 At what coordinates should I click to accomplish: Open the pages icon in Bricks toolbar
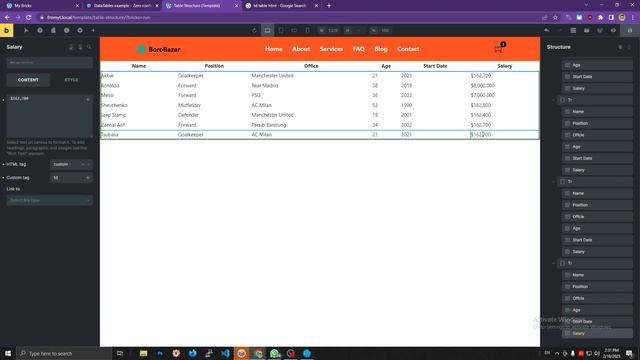(x=53, y=31)
